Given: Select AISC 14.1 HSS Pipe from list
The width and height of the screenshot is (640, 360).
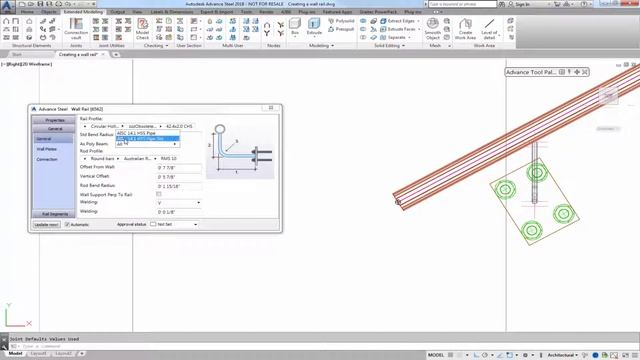Looking at the screenshot, I should [x=147, y=133].
